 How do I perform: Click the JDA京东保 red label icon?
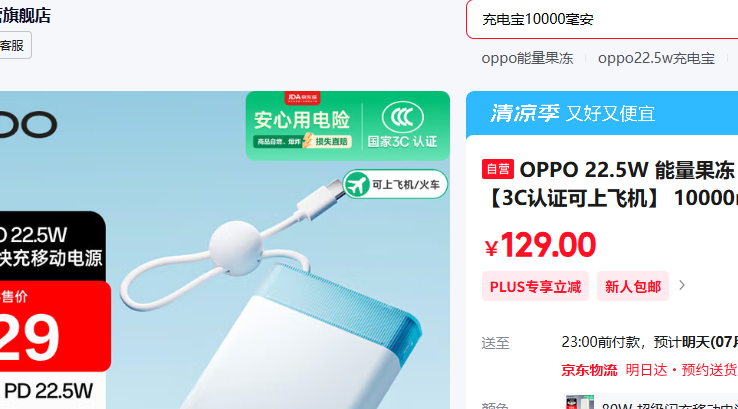point(302,97)
